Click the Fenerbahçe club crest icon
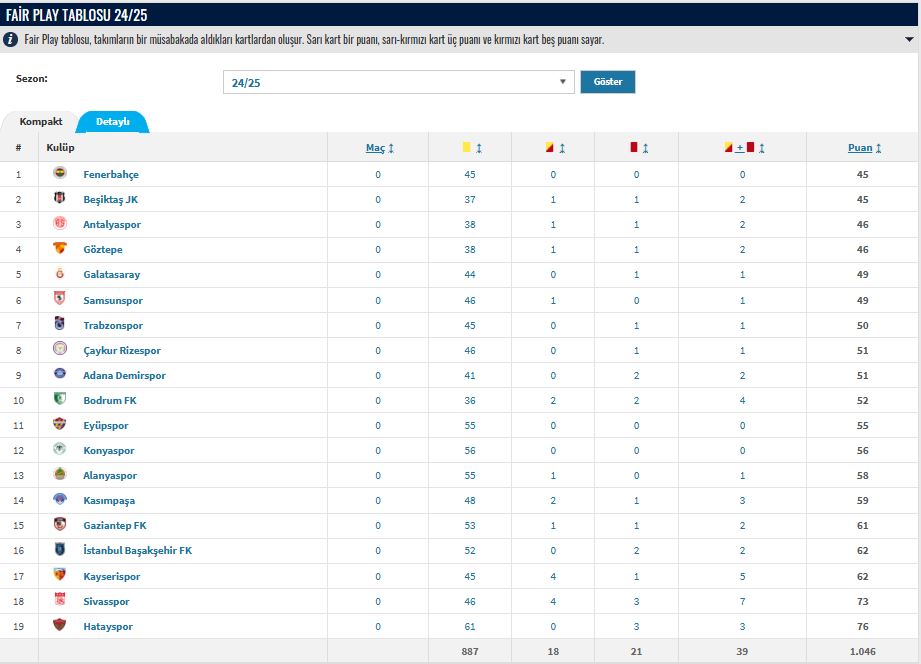Screen dimensions: 921x664 click(60, 174)
